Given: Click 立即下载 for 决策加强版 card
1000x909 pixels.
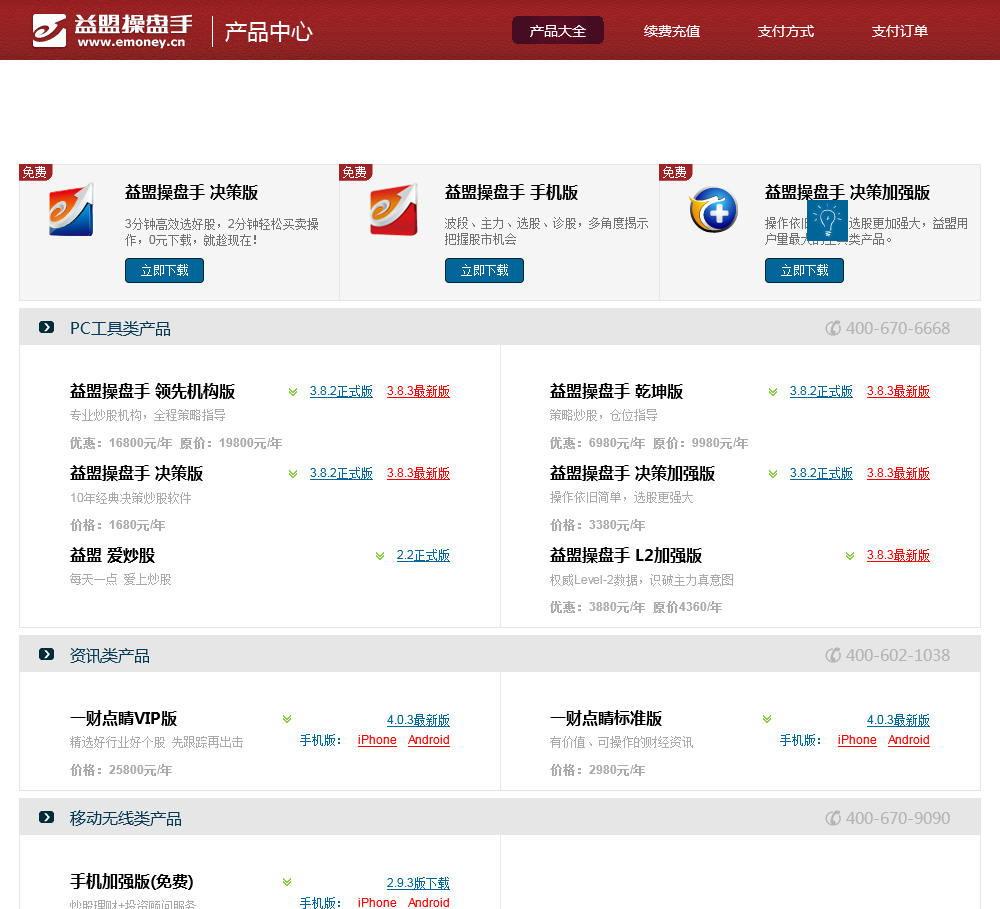Looking at the screenshot, I should click(x=805, y=270).
